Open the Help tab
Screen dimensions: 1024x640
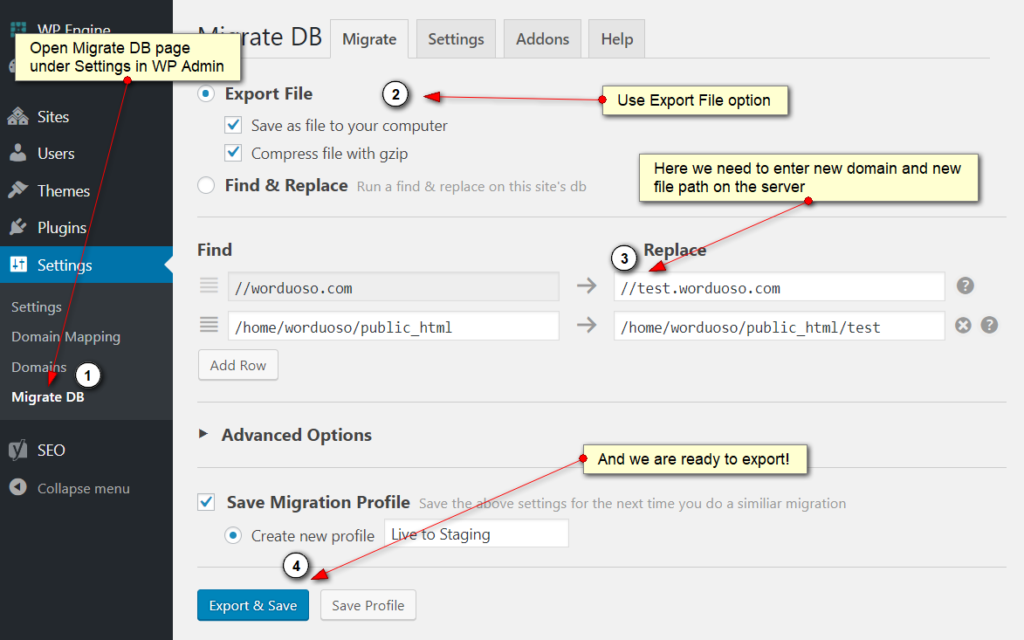pos(616,39)
